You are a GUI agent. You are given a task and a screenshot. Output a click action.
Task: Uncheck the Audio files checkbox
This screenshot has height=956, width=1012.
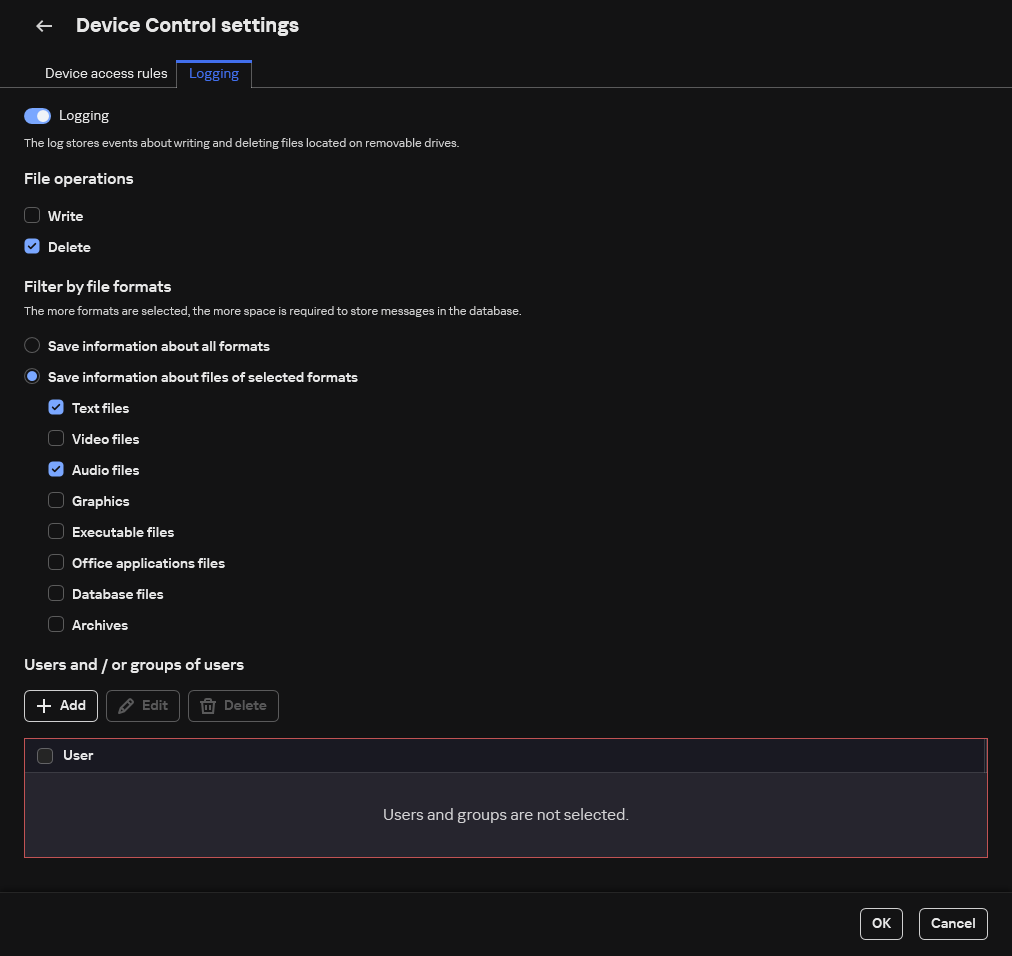56,470
